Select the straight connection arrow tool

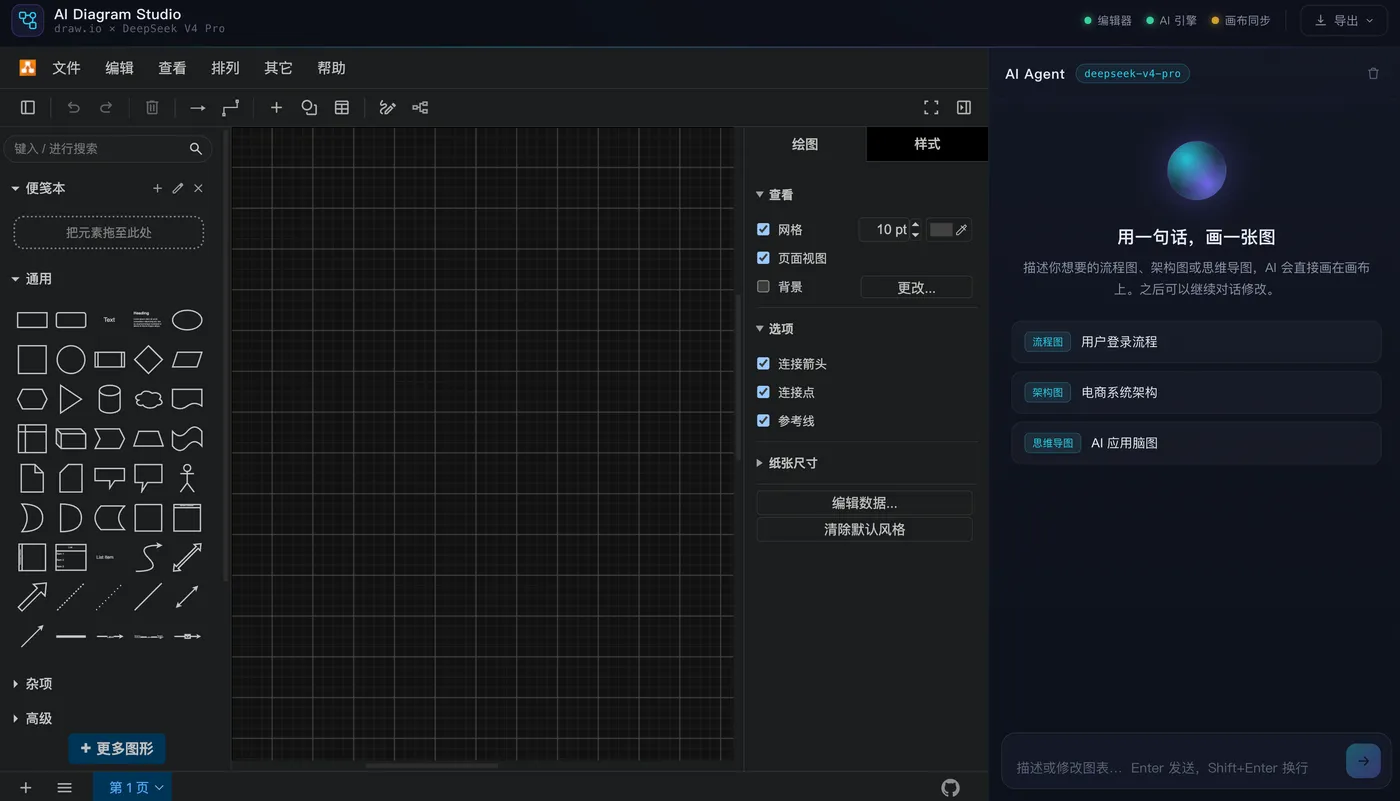198,107
